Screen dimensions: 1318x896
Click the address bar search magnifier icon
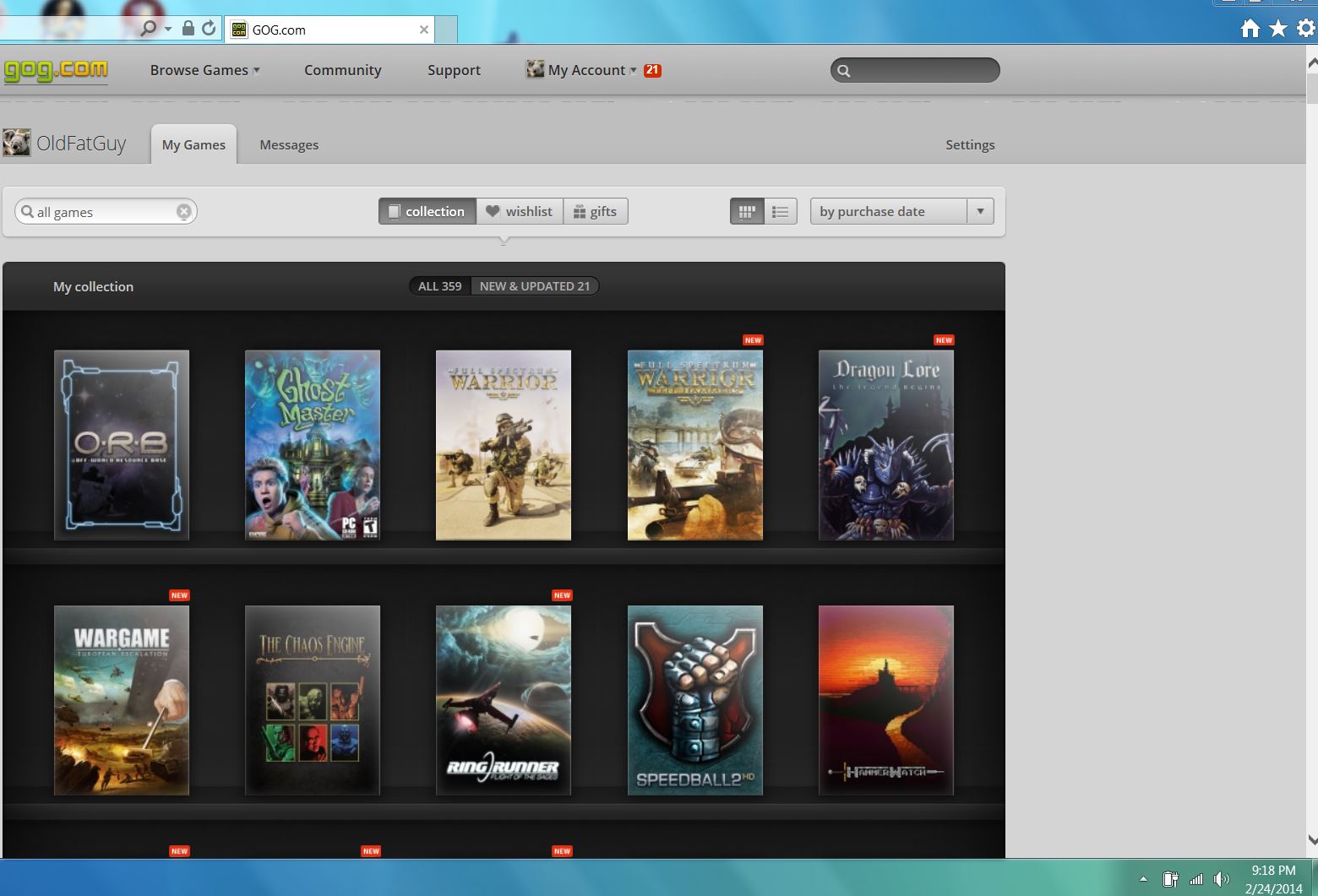[149, 29]
